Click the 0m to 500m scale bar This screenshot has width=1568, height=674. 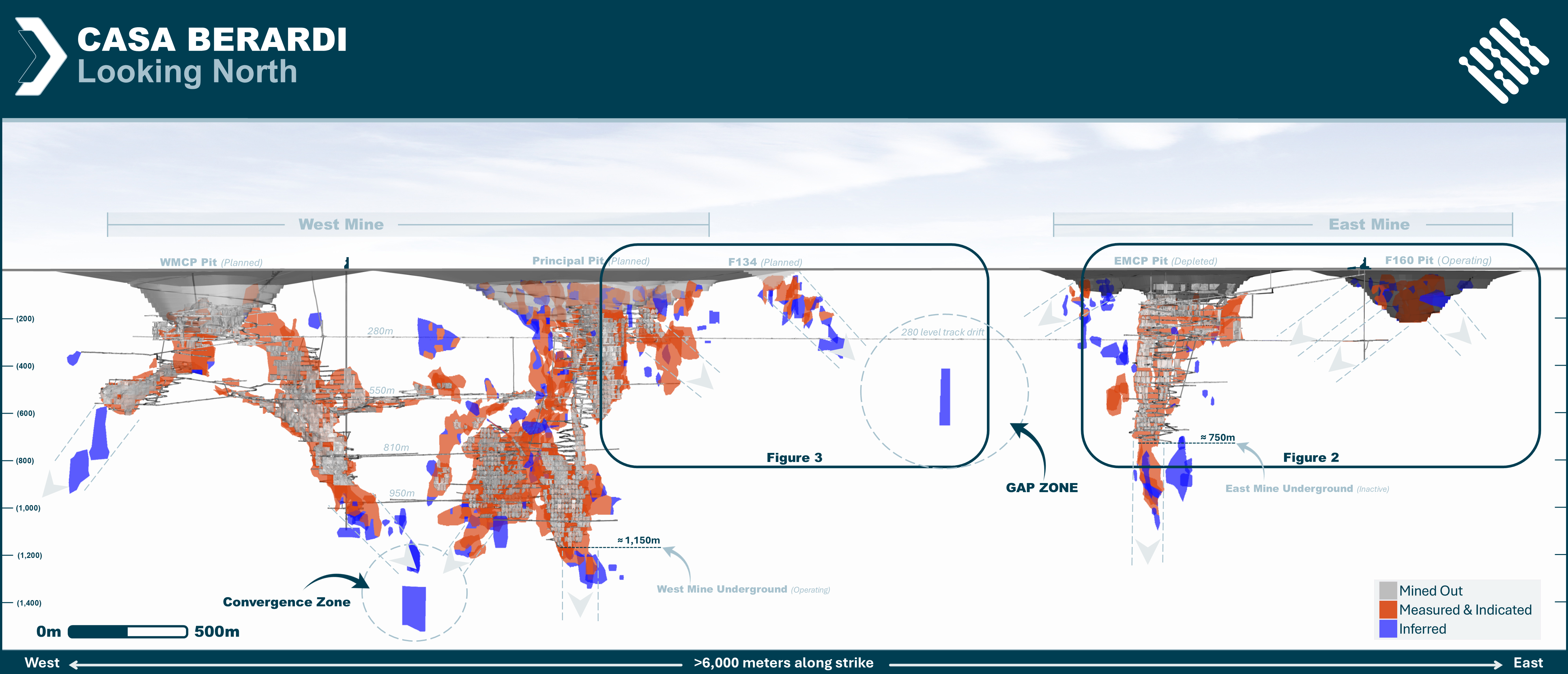coord(128,632)
